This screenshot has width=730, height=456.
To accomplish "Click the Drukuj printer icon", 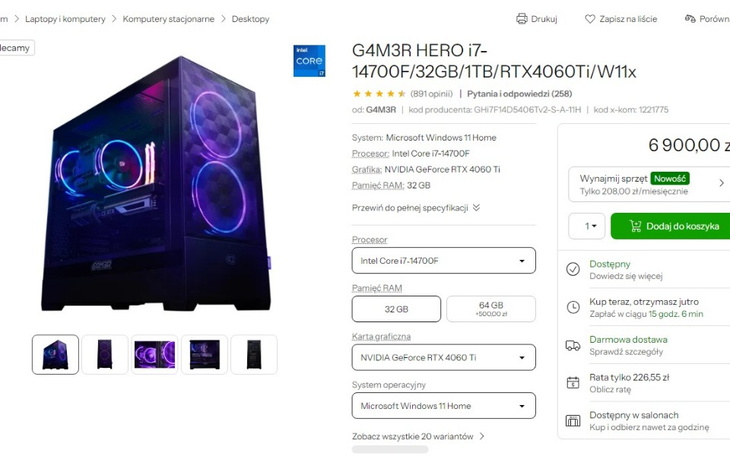I will click(521, 19).
